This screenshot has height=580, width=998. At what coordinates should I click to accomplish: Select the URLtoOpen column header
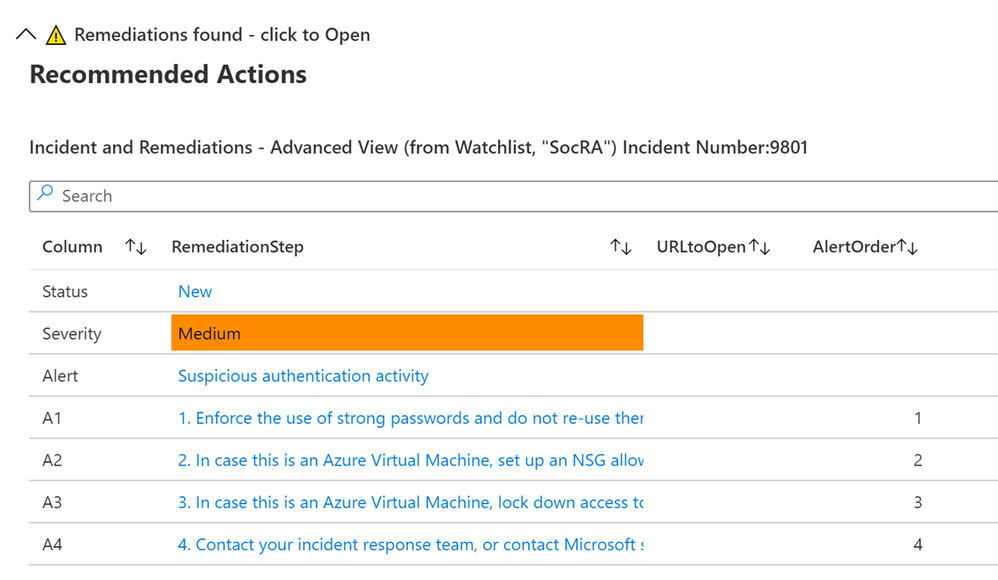click(x=701, y=247)
